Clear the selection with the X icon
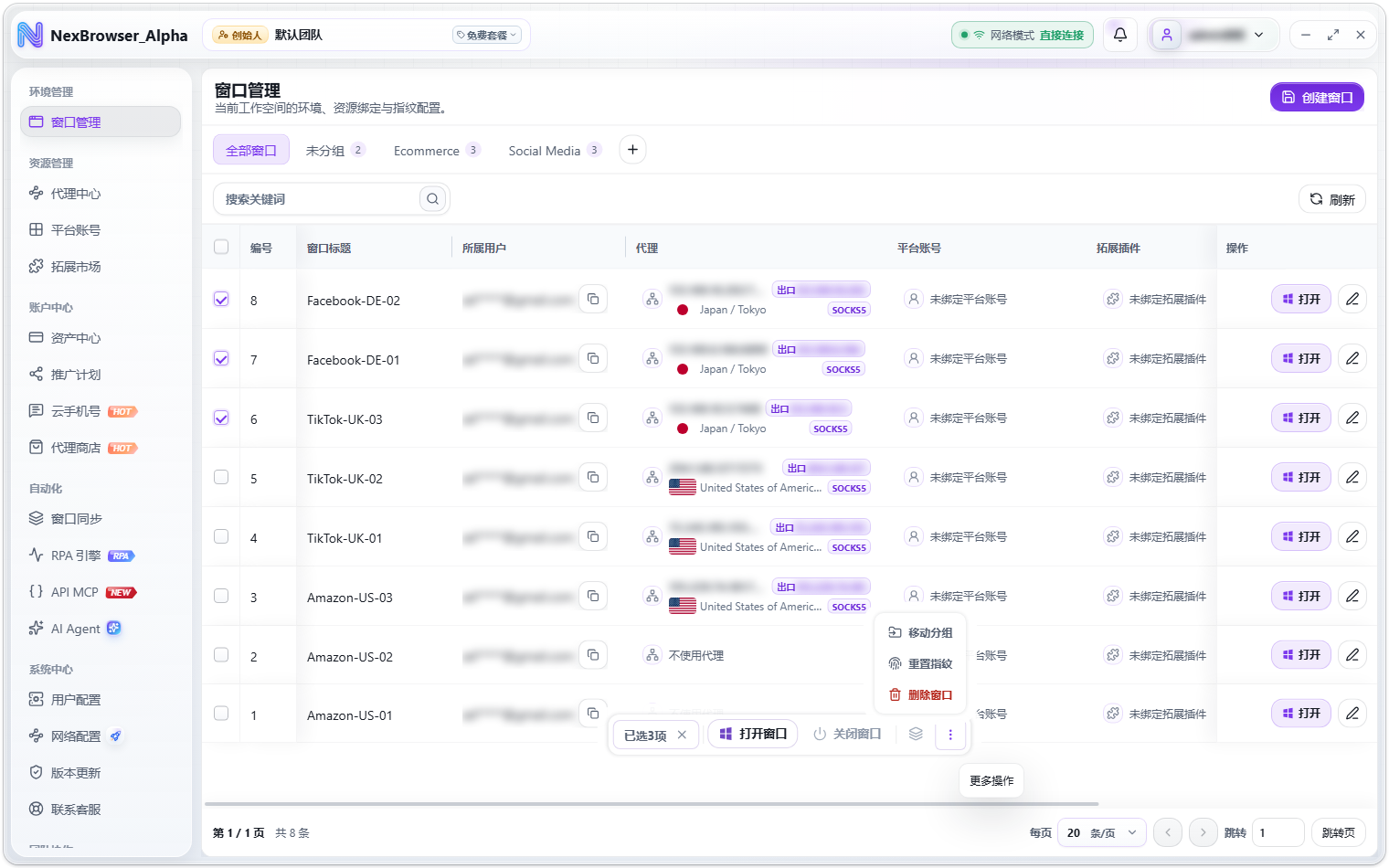This screenshot has width=1389, height=868. tap(682, 735)
